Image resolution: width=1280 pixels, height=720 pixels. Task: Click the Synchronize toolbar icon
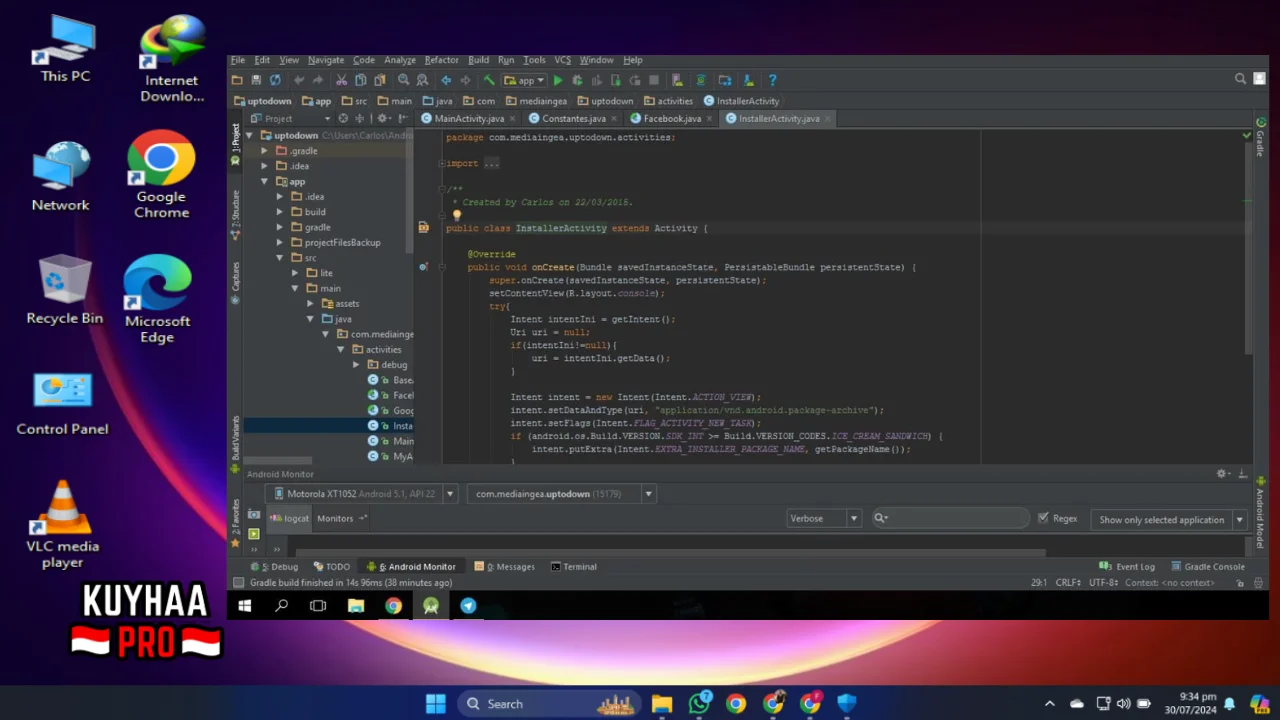(x=275, y=80)
